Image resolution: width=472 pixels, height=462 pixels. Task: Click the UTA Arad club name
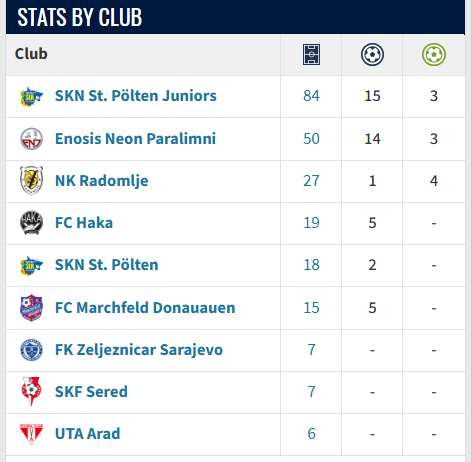87,434
